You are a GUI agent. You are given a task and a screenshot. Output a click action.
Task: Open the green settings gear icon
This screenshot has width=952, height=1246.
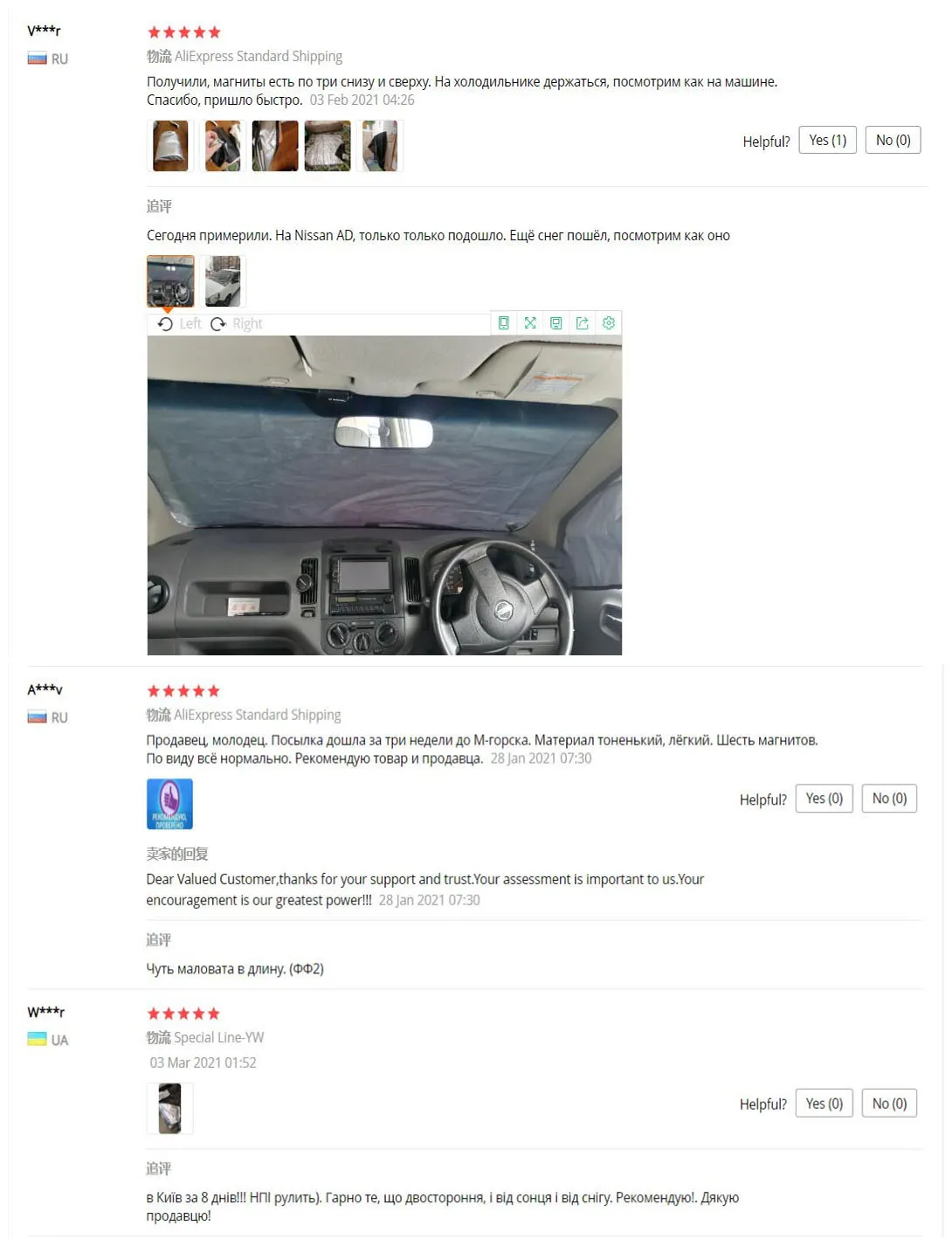pyautogui.click(x=609, y=323)
